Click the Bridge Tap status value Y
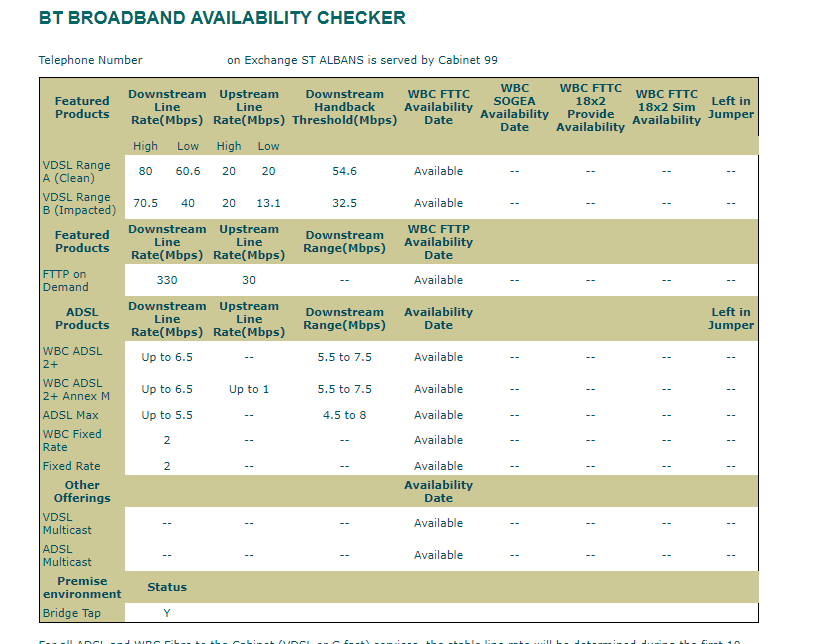819x644 pixels. click(166, 613)
